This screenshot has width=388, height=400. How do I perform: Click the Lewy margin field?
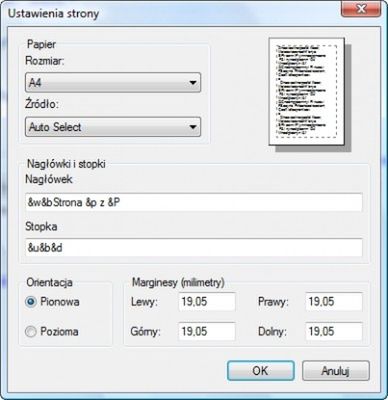click(207, 302)
